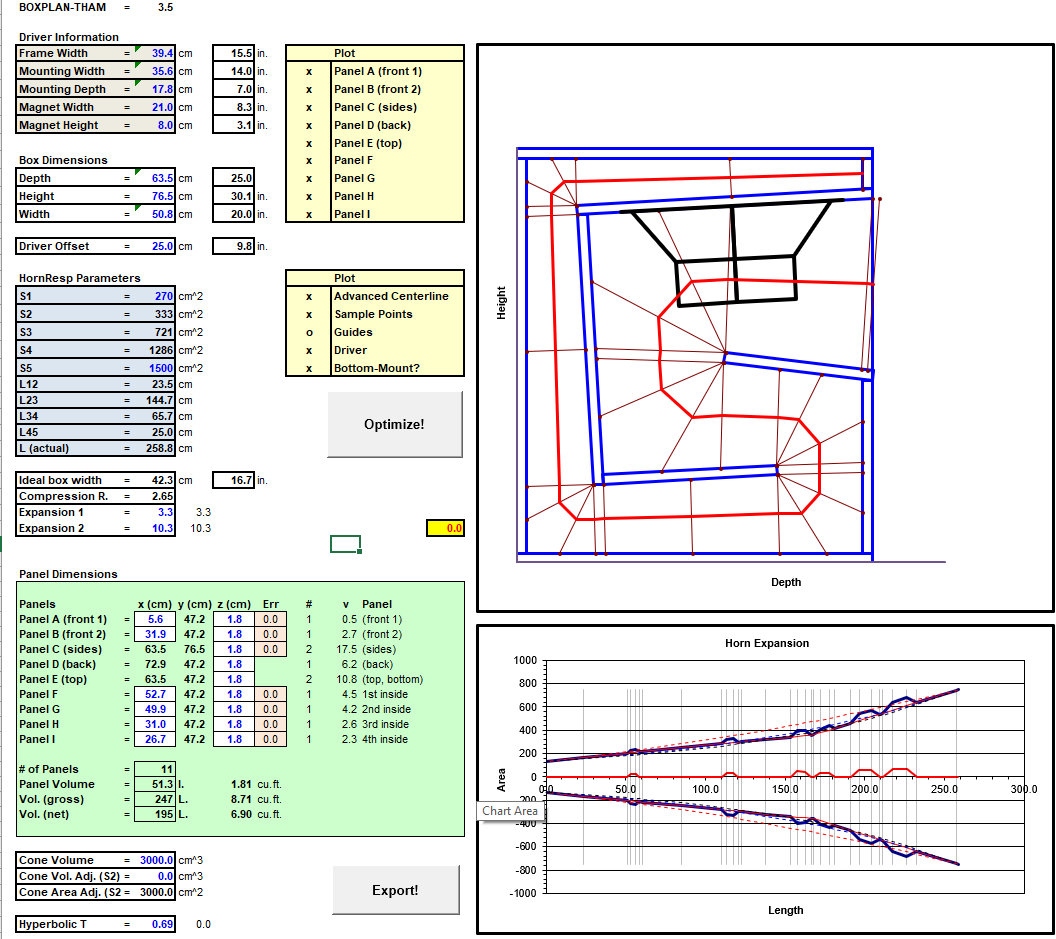Viewport: 1056px width, 939px height.
Task: Click Panel Volume value 51.3
Action: pyautogui.click(x=155, y=784)
